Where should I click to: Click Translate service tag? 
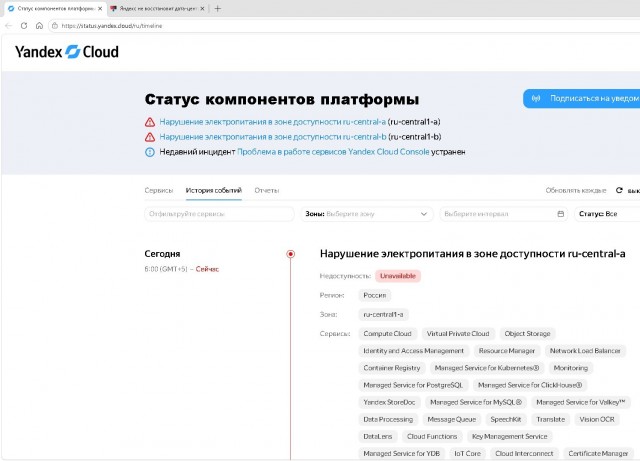point(551,419)
